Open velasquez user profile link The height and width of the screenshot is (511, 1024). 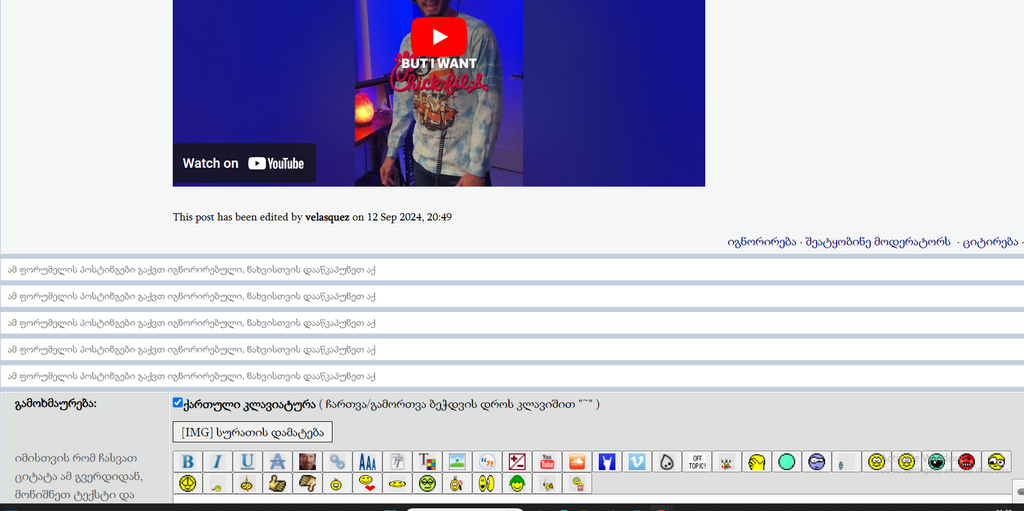327,217
